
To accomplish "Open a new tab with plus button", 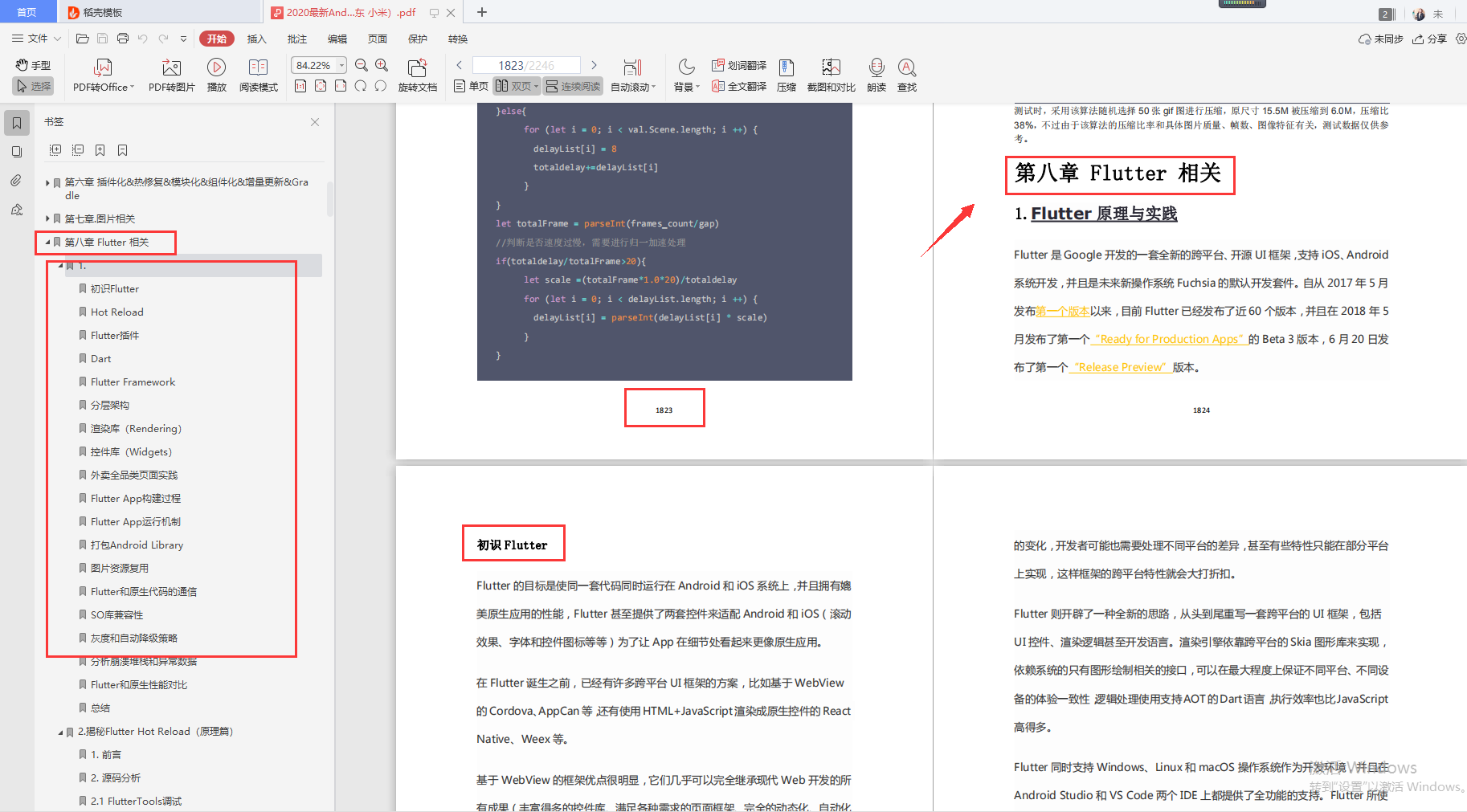I will pos(482,12).
